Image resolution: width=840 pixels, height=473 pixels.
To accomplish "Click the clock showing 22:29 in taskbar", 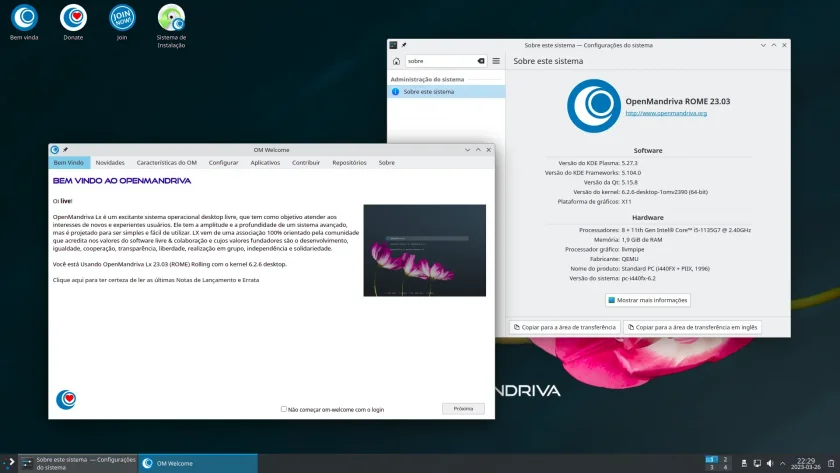I will pyautogui.click(x=806, y=463).
